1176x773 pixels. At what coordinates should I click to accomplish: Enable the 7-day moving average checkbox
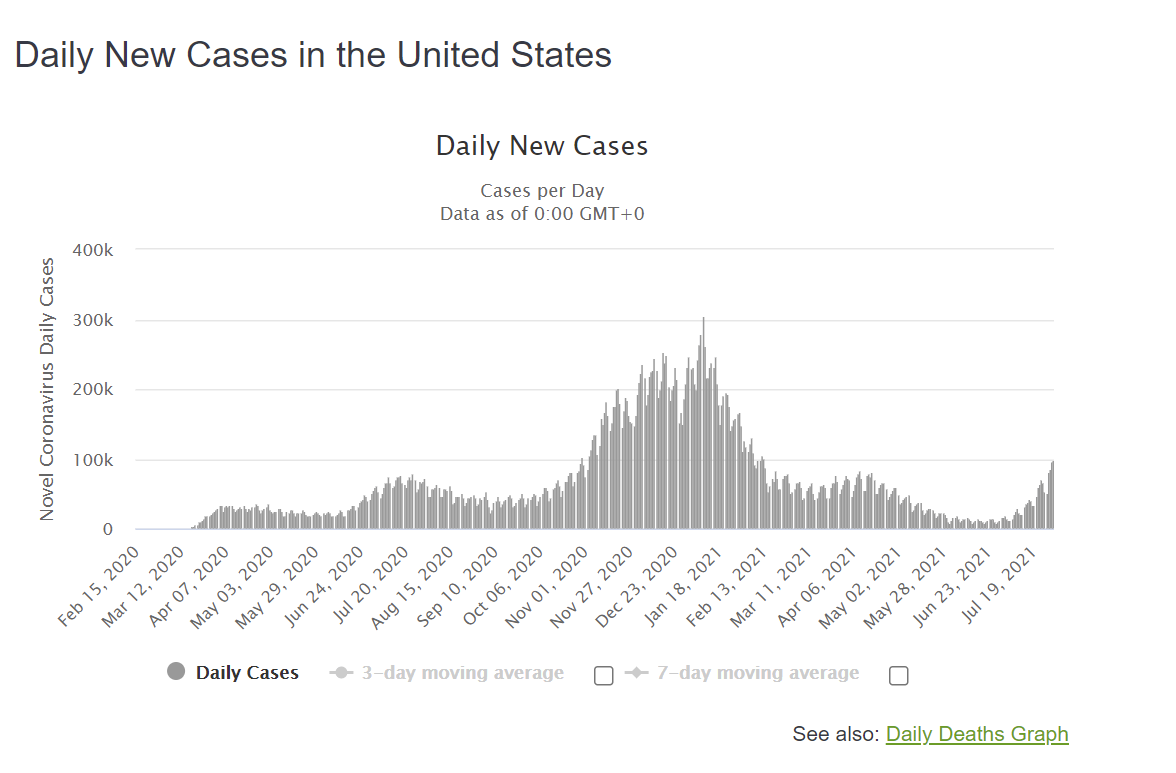click(x=898, y=676)
